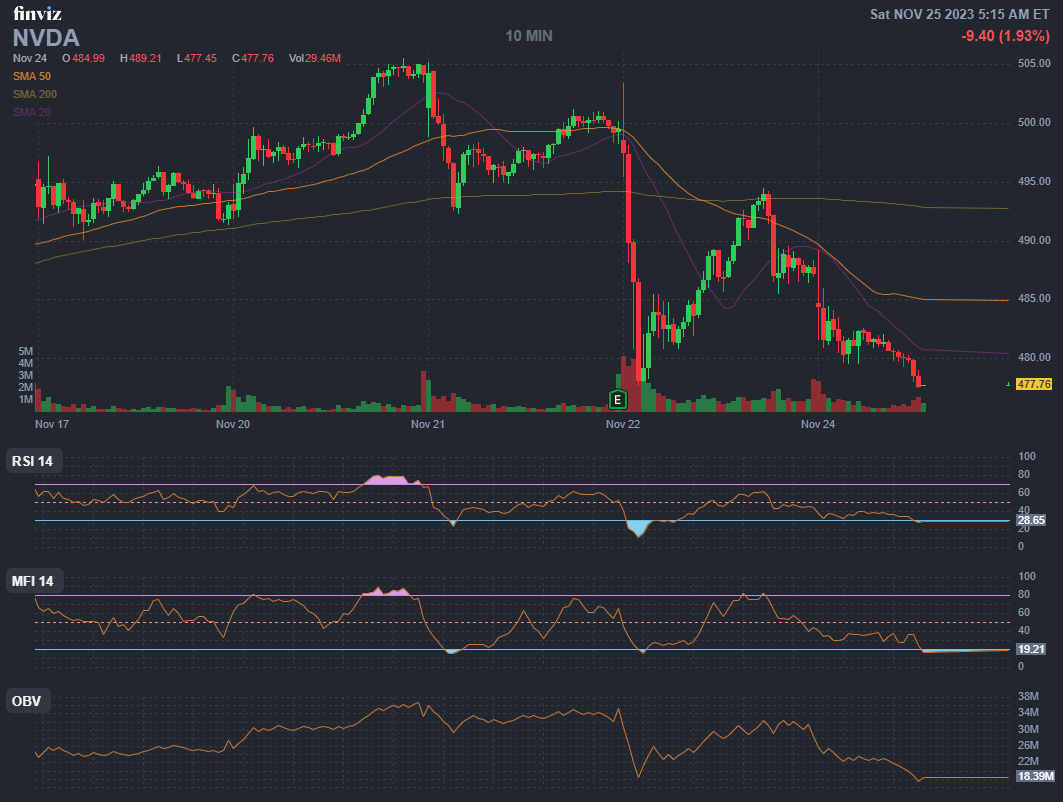Screen dimensions: 1063x802
Task: Click the Sat NOV 25 2023 timestamp
Action: 959,14
